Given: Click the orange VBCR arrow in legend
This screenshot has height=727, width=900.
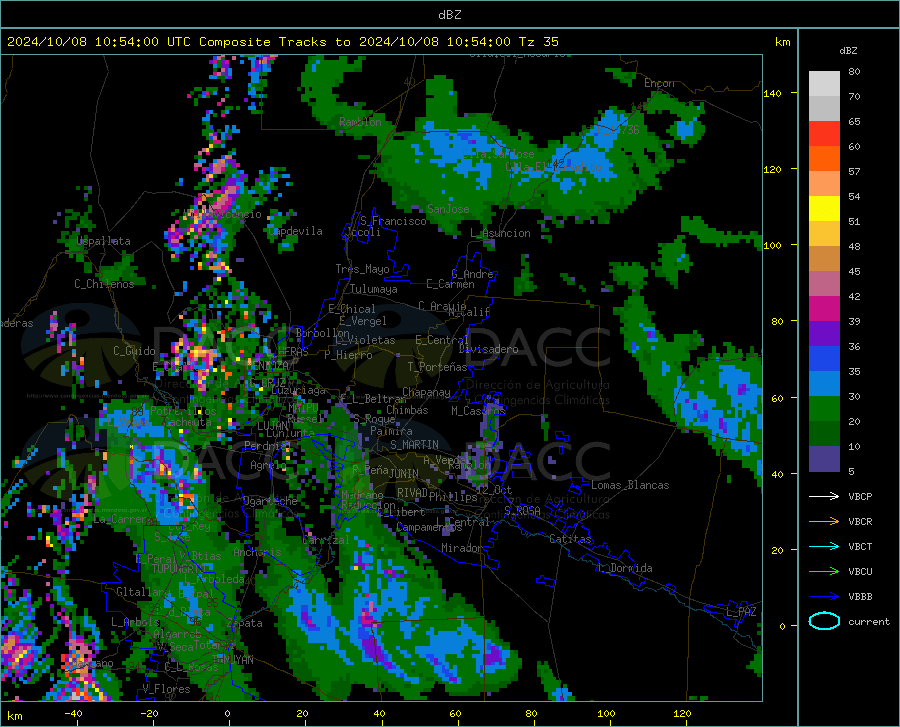Looking at the screenshot, I should (x=824, y=522).
